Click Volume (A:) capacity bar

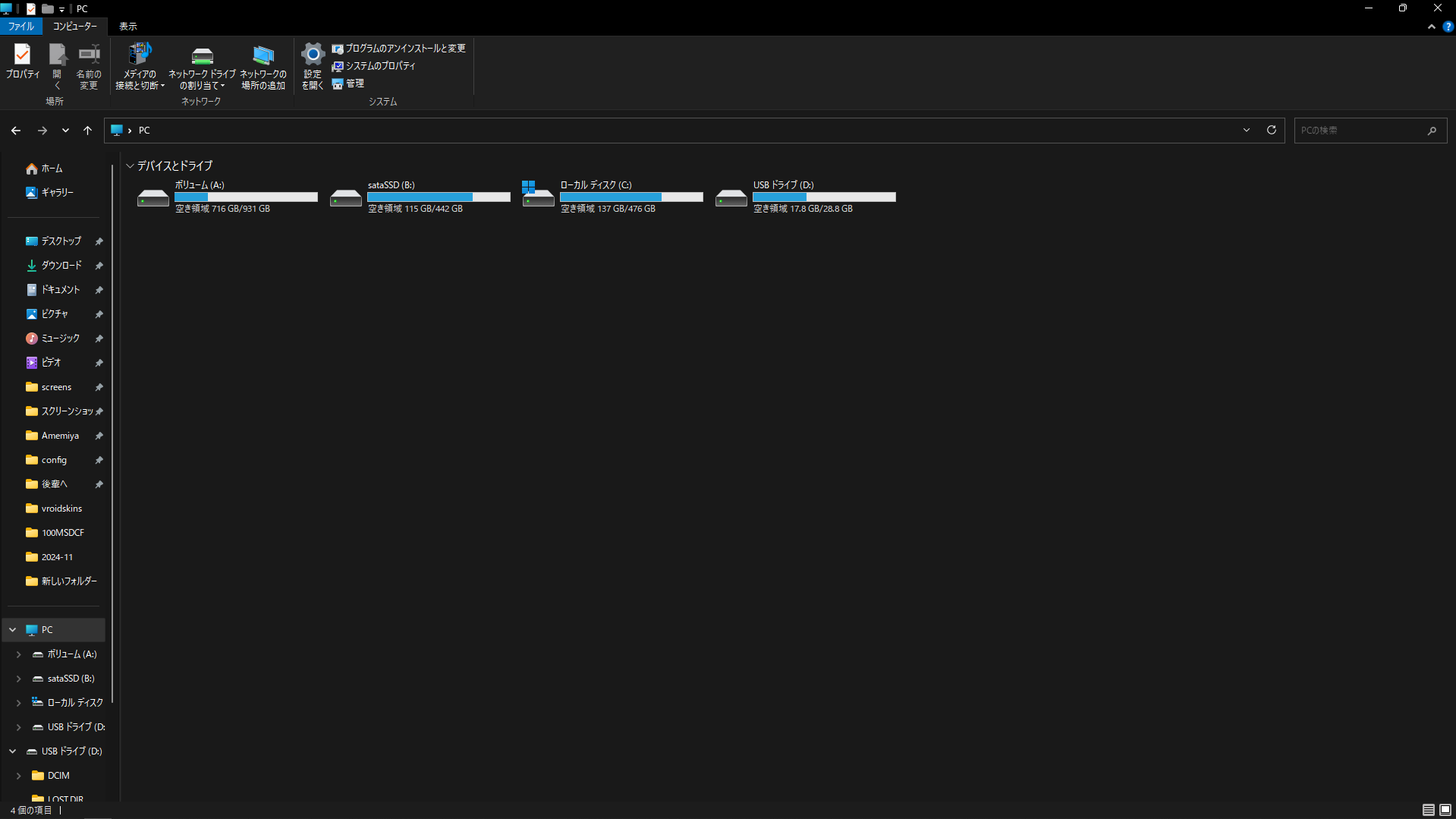tap(247, 197)
